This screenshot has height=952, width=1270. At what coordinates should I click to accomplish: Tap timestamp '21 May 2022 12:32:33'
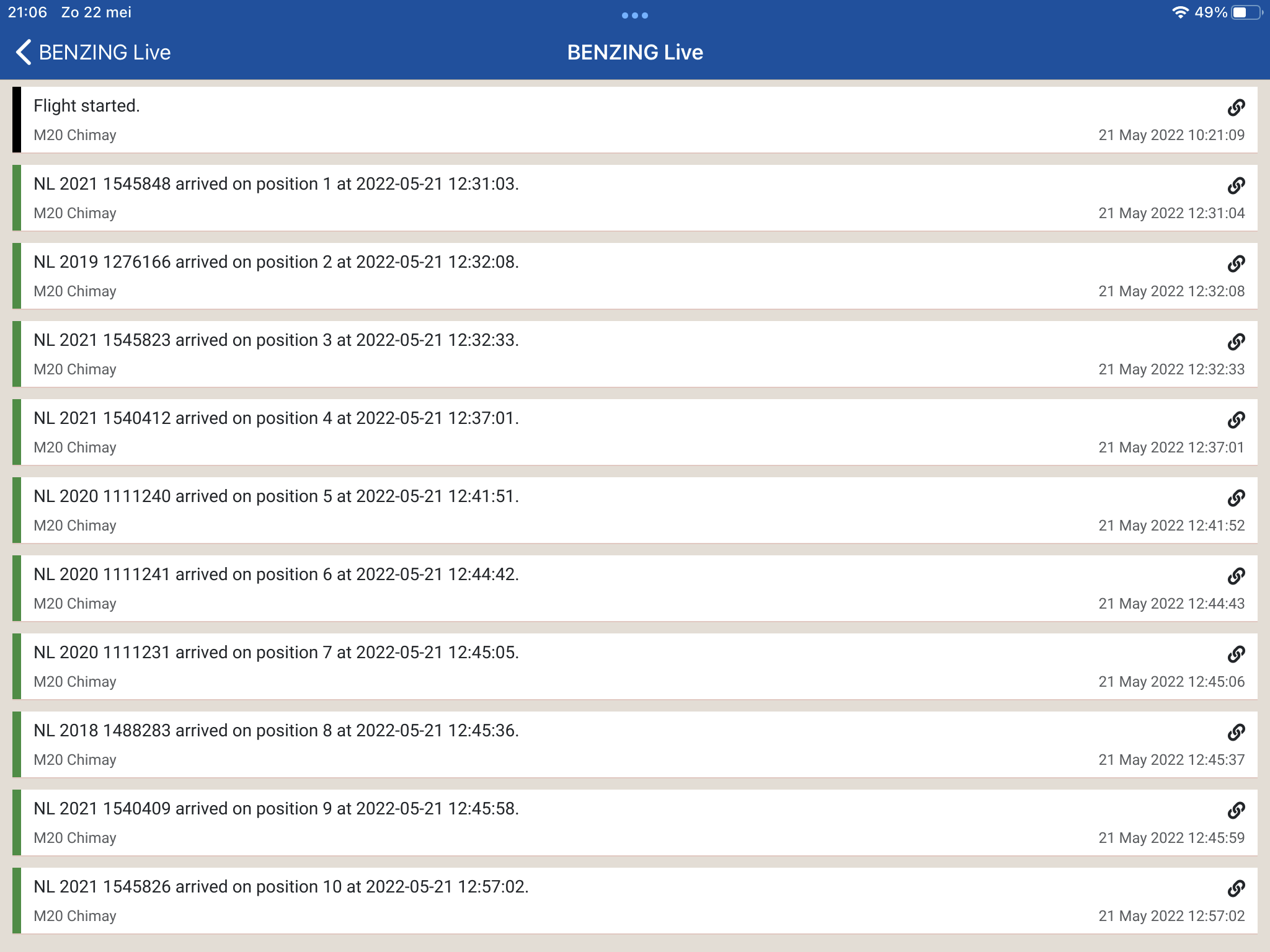click(x=1171, y=369)
